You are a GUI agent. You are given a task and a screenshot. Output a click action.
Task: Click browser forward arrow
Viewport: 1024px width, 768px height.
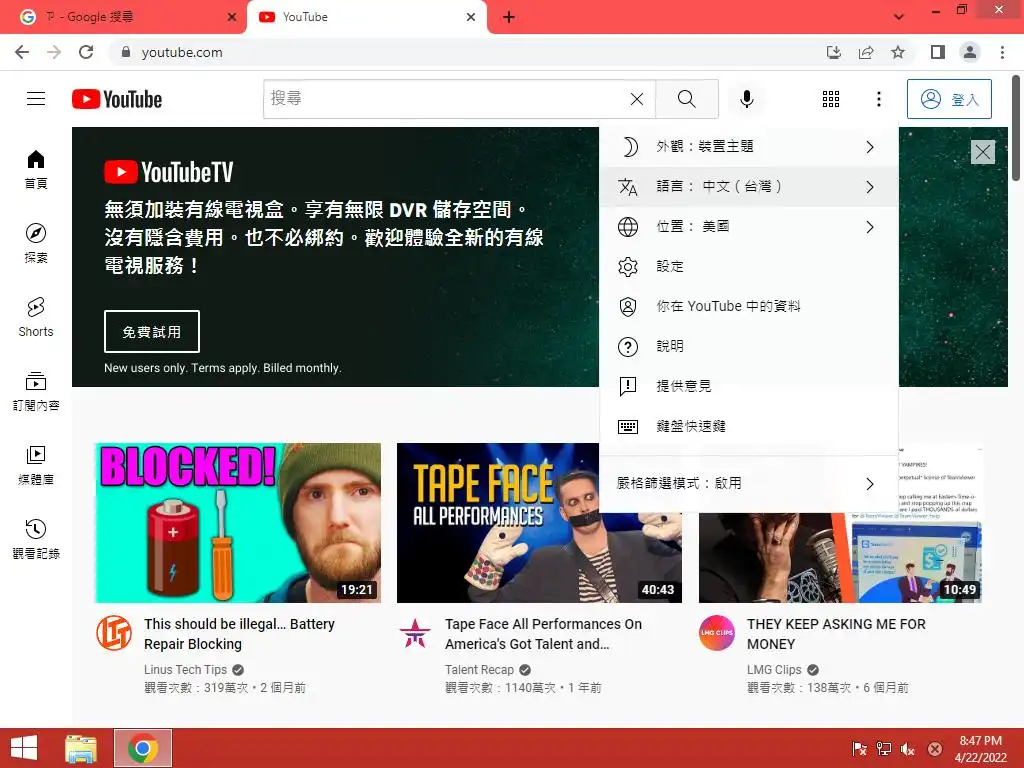coord(54,52)
